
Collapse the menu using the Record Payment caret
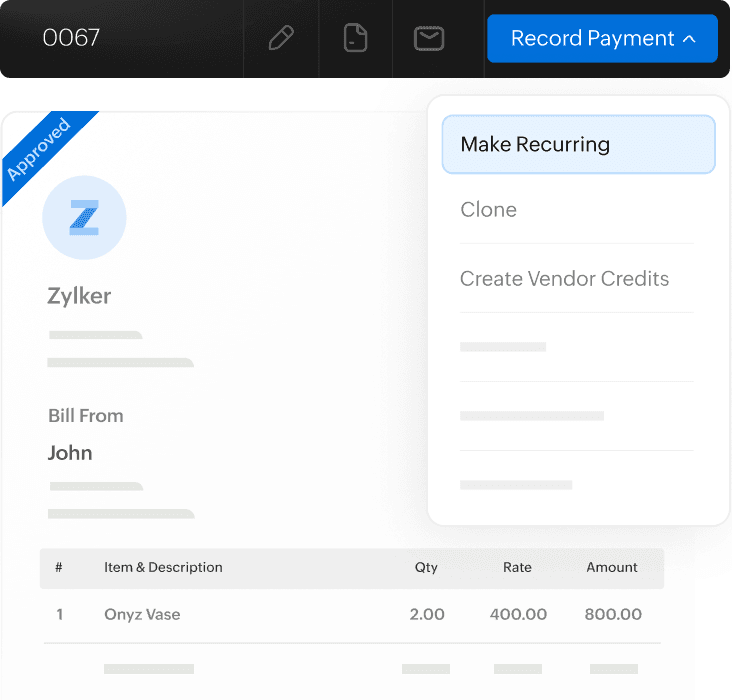[x=689, y=39]
